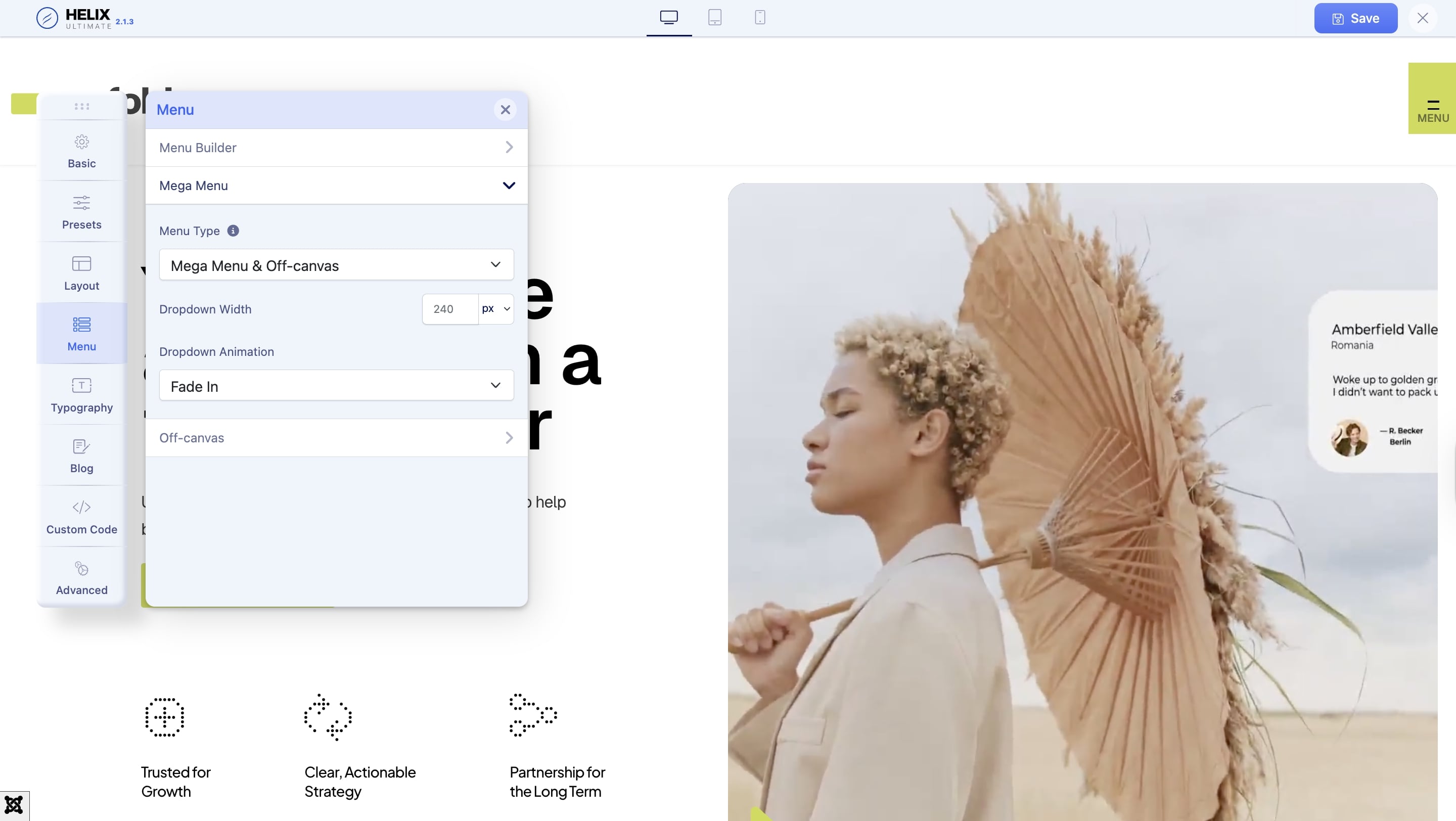The image size is (1456, 821).
Task: Switch to mobile preview device icon
Action: (760, 18)
